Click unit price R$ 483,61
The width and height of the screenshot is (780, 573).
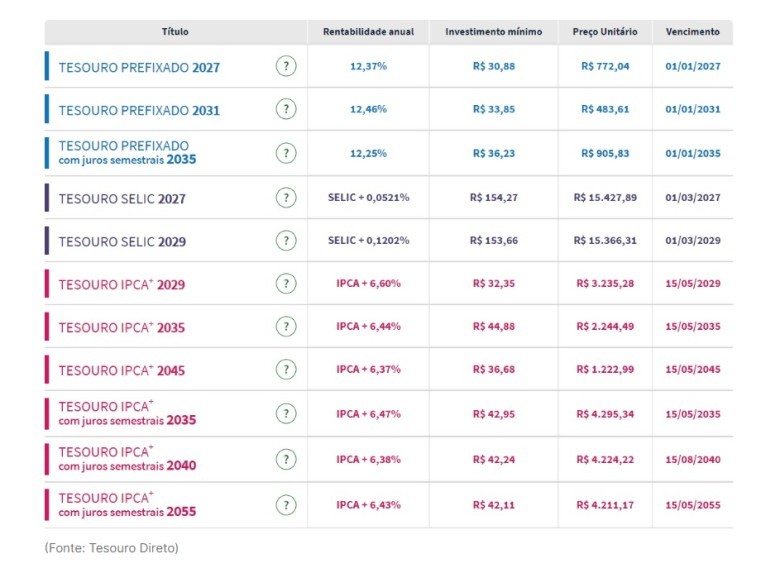[605, 109]
